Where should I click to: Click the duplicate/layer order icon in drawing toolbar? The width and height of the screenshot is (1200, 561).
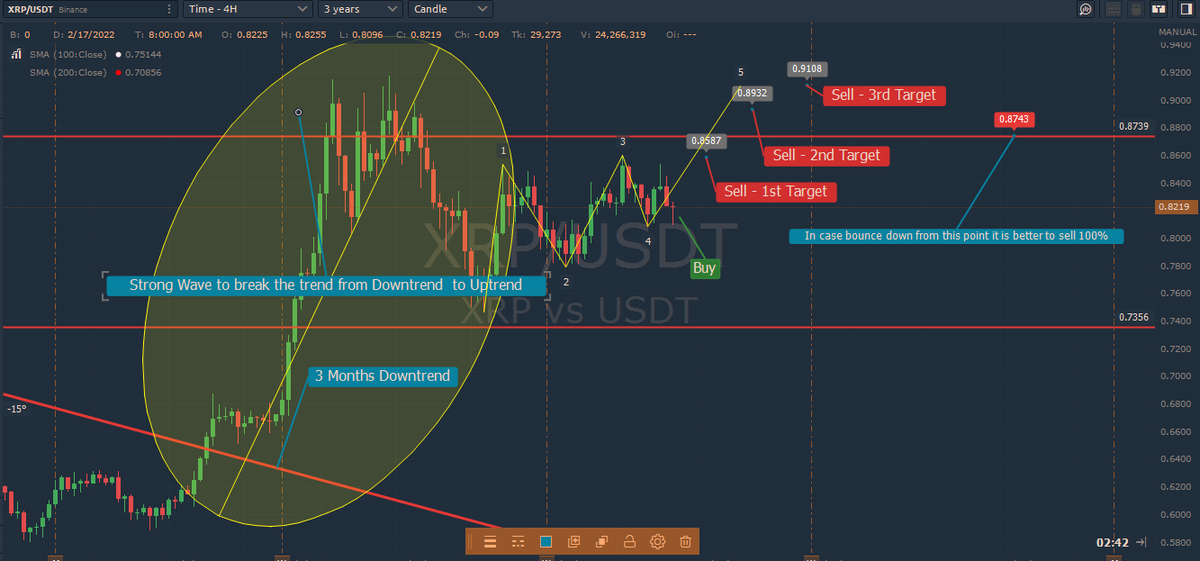602,542
